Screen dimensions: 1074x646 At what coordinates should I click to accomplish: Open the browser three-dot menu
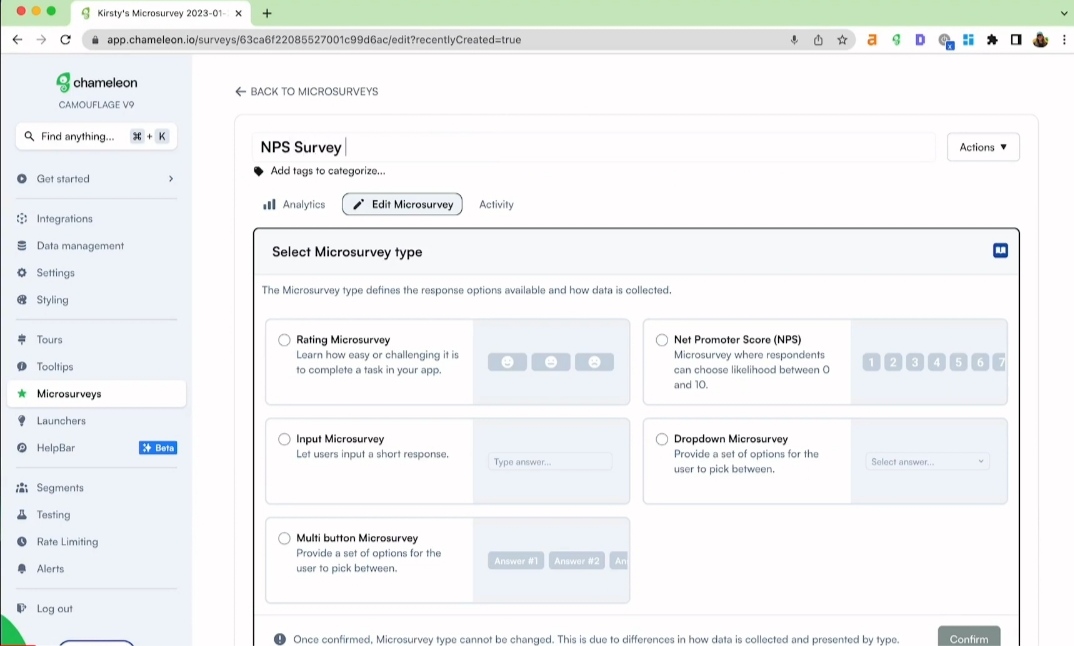click(1064, 40)
